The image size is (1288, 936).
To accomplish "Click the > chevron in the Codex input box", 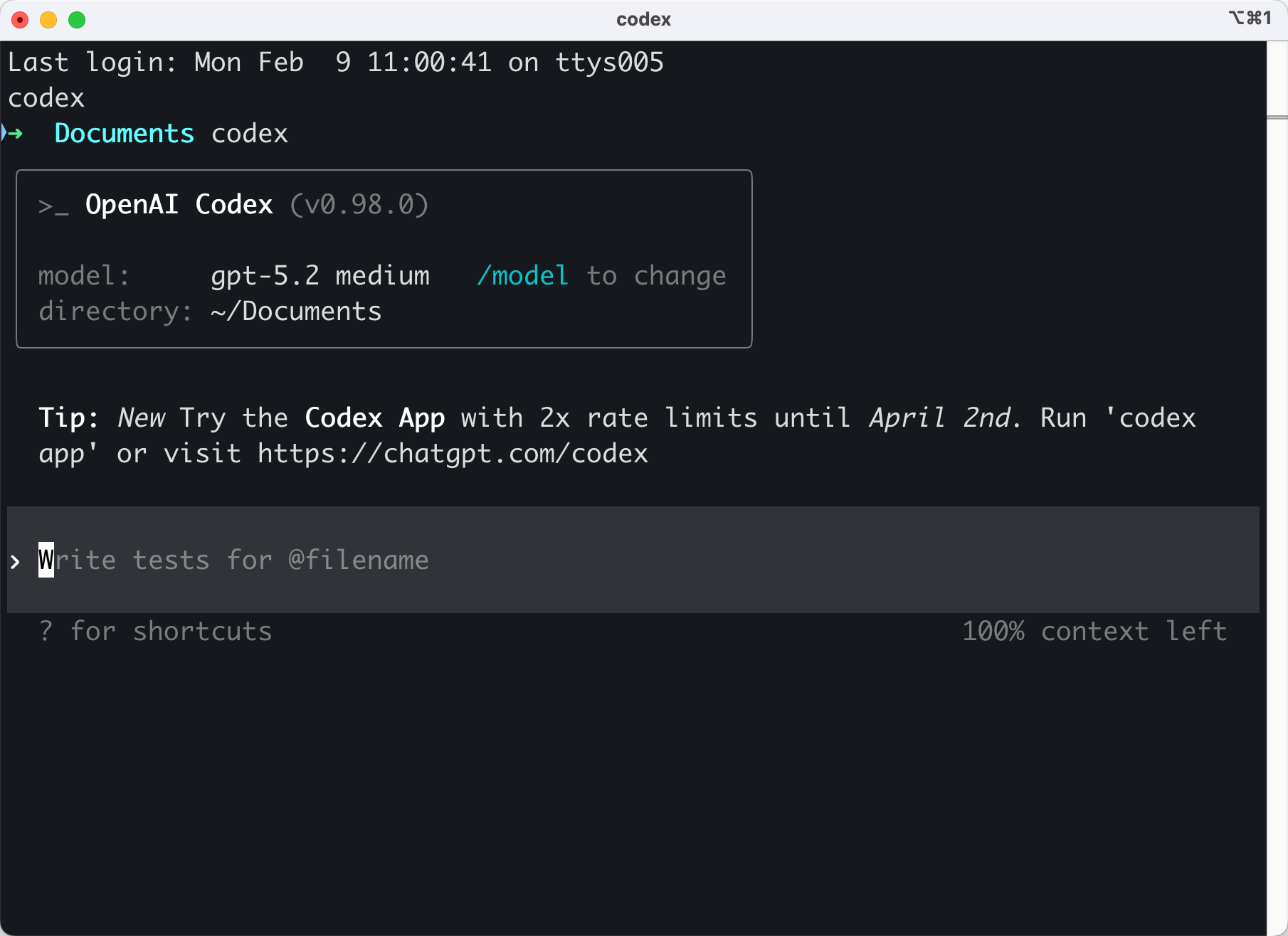I will point(16,561).
